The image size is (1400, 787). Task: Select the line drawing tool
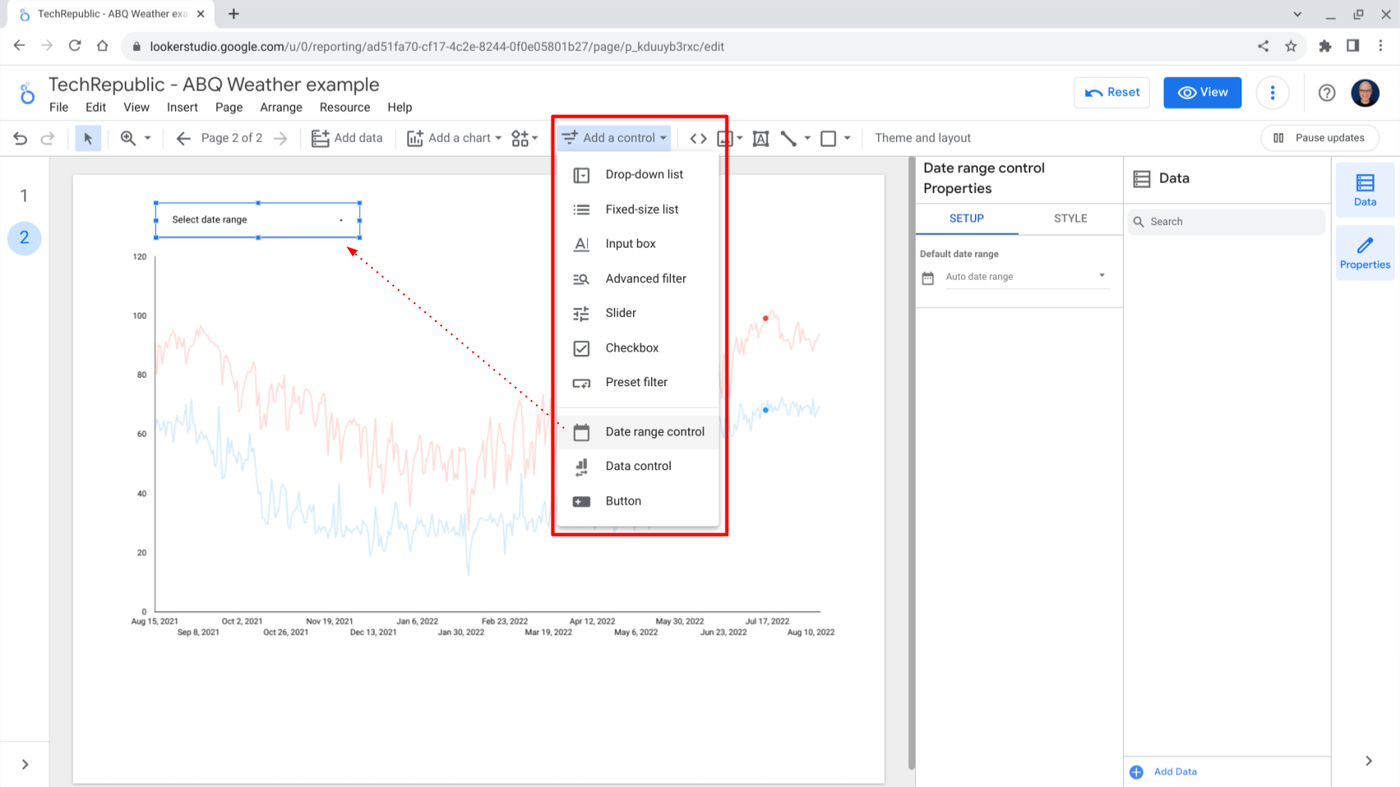[788, 138]
